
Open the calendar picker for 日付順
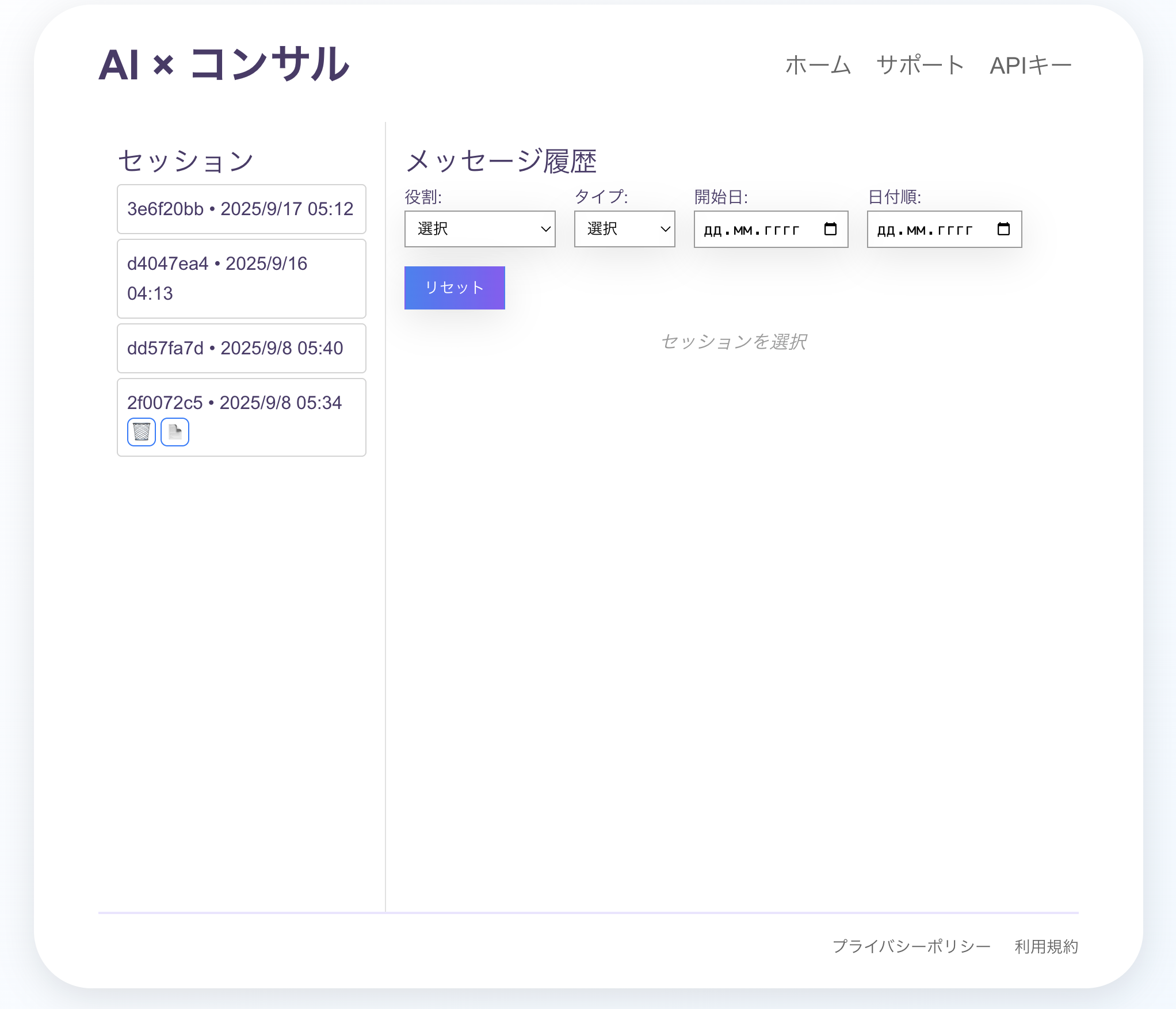1003,229
